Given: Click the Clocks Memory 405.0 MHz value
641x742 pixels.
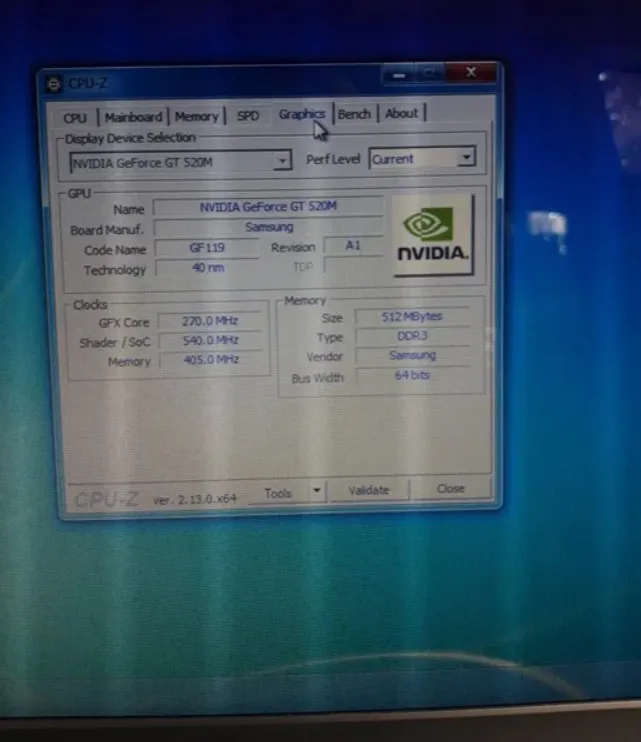Looking at the screenshot, I should click(x=211, y=360).
